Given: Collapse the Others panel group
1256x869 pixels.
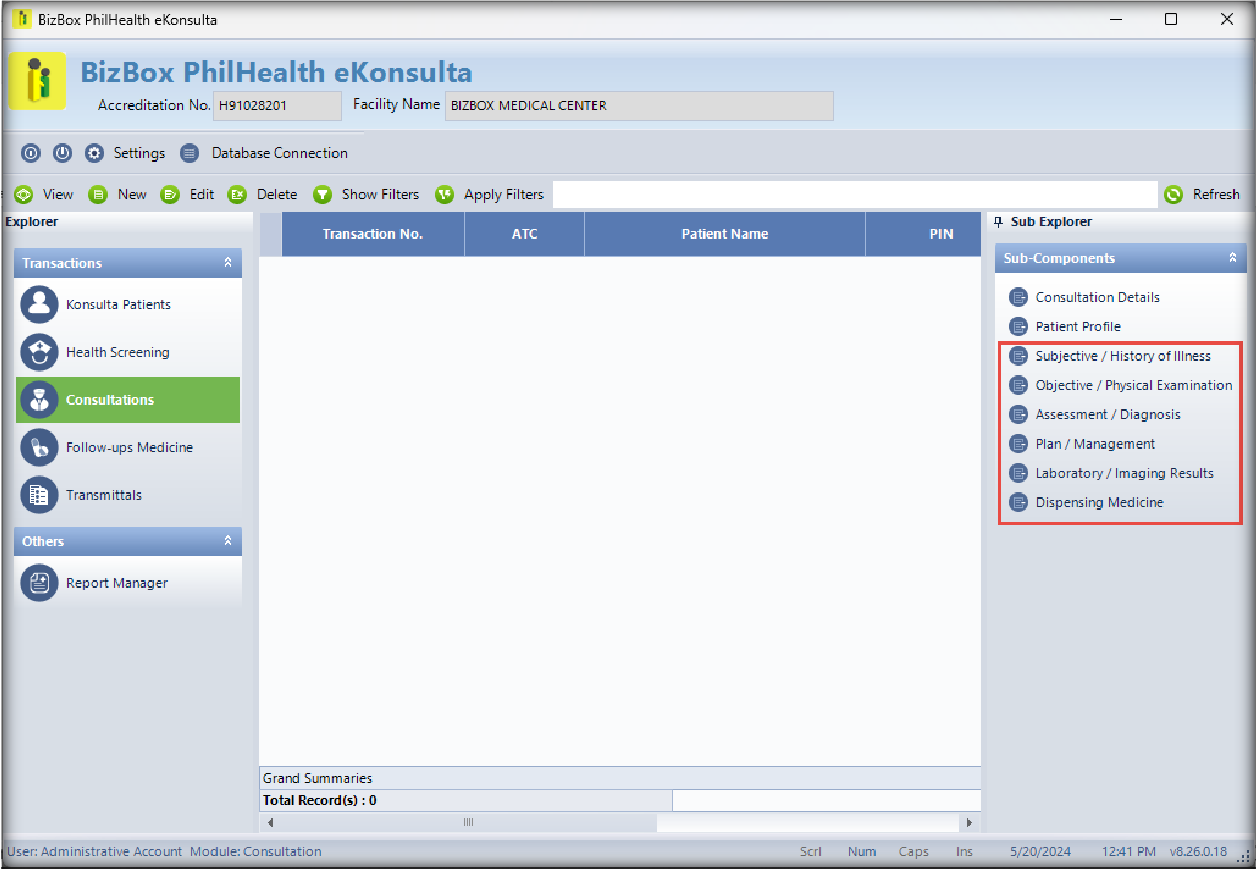Looking at the screenshot, I should pos(227,541).
